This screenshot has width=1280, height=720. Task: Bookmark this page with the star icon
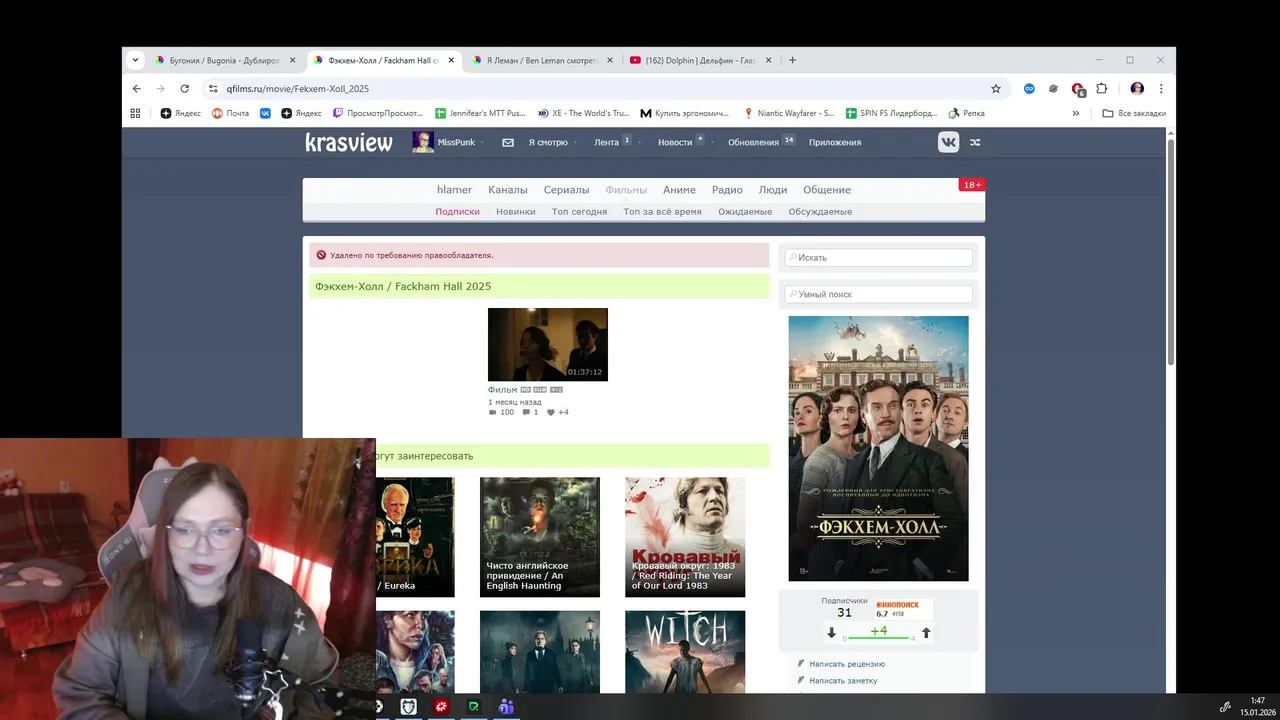(x=996, y=88)
